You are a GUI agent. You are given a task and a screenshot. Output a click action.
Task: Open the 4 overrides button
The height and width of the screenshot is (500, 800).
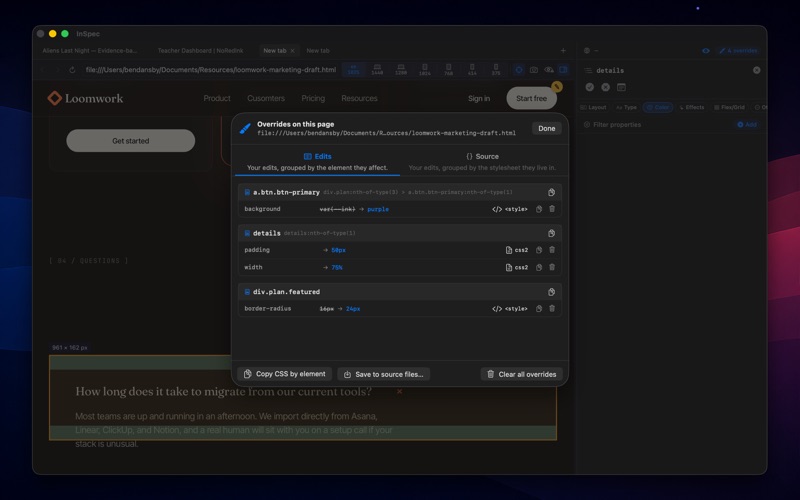(x=738, y=51)
